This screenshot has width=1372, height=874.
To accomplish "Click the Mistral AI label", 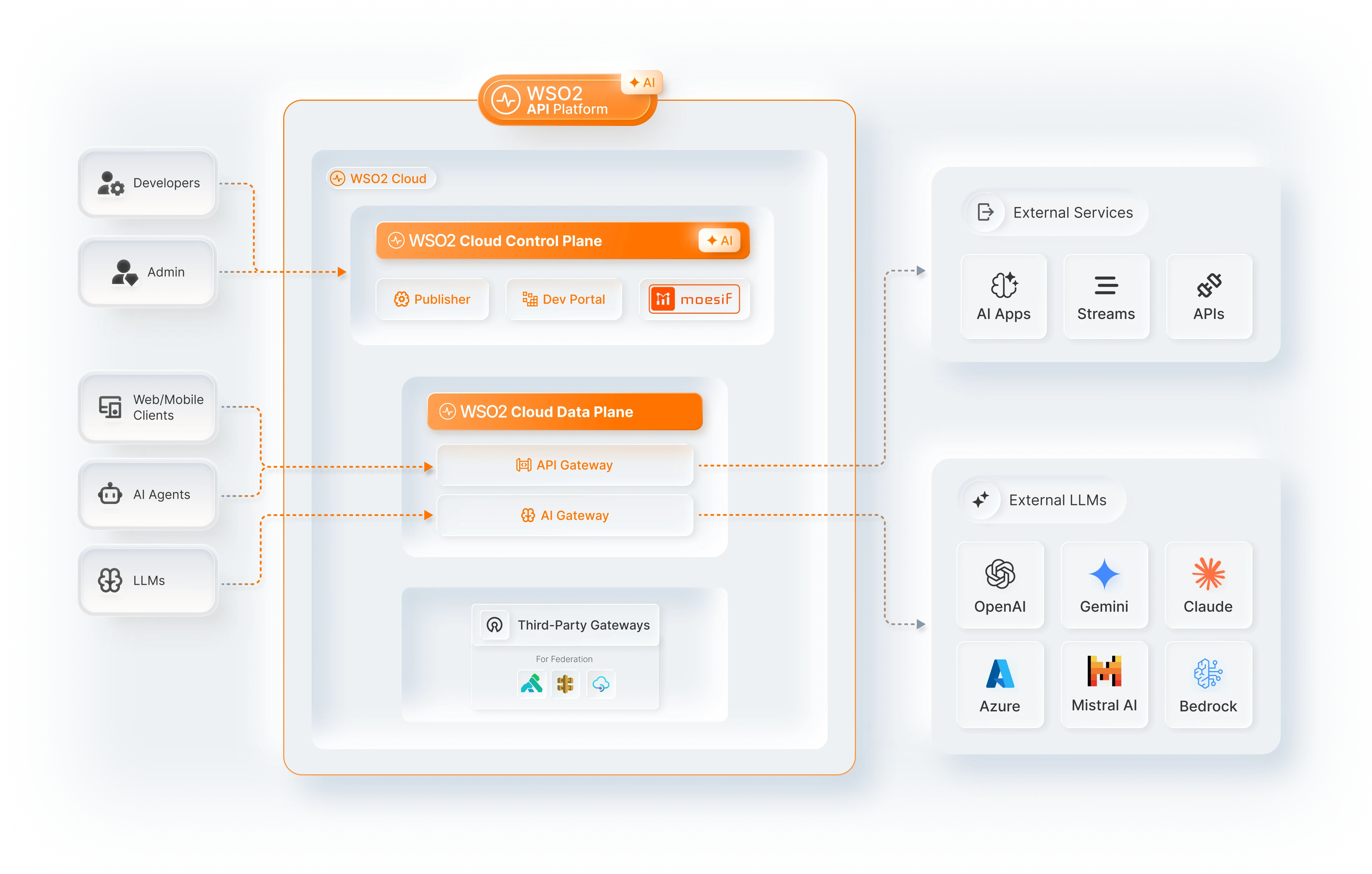I will (1104, 705).
